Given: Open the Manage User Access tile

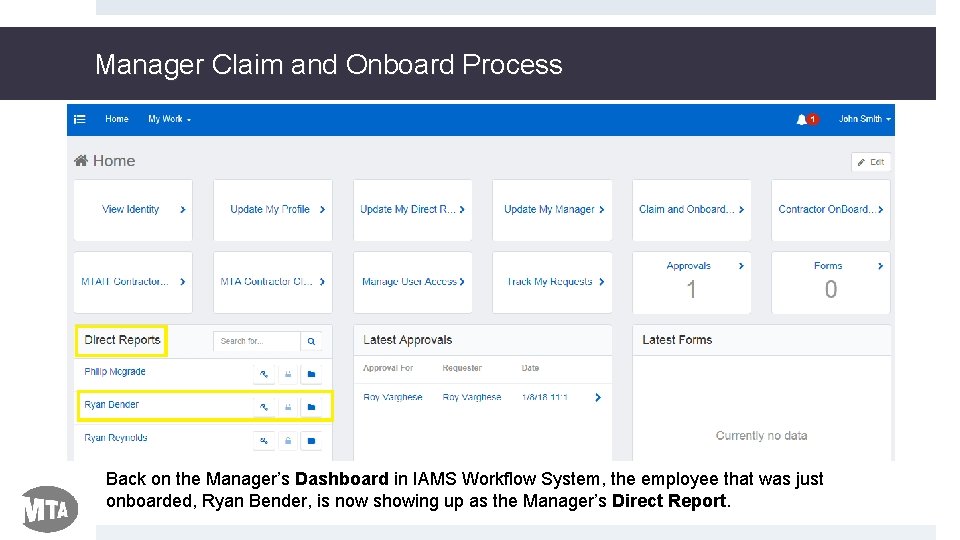Looking at the screenshot, I should (412, 282).
